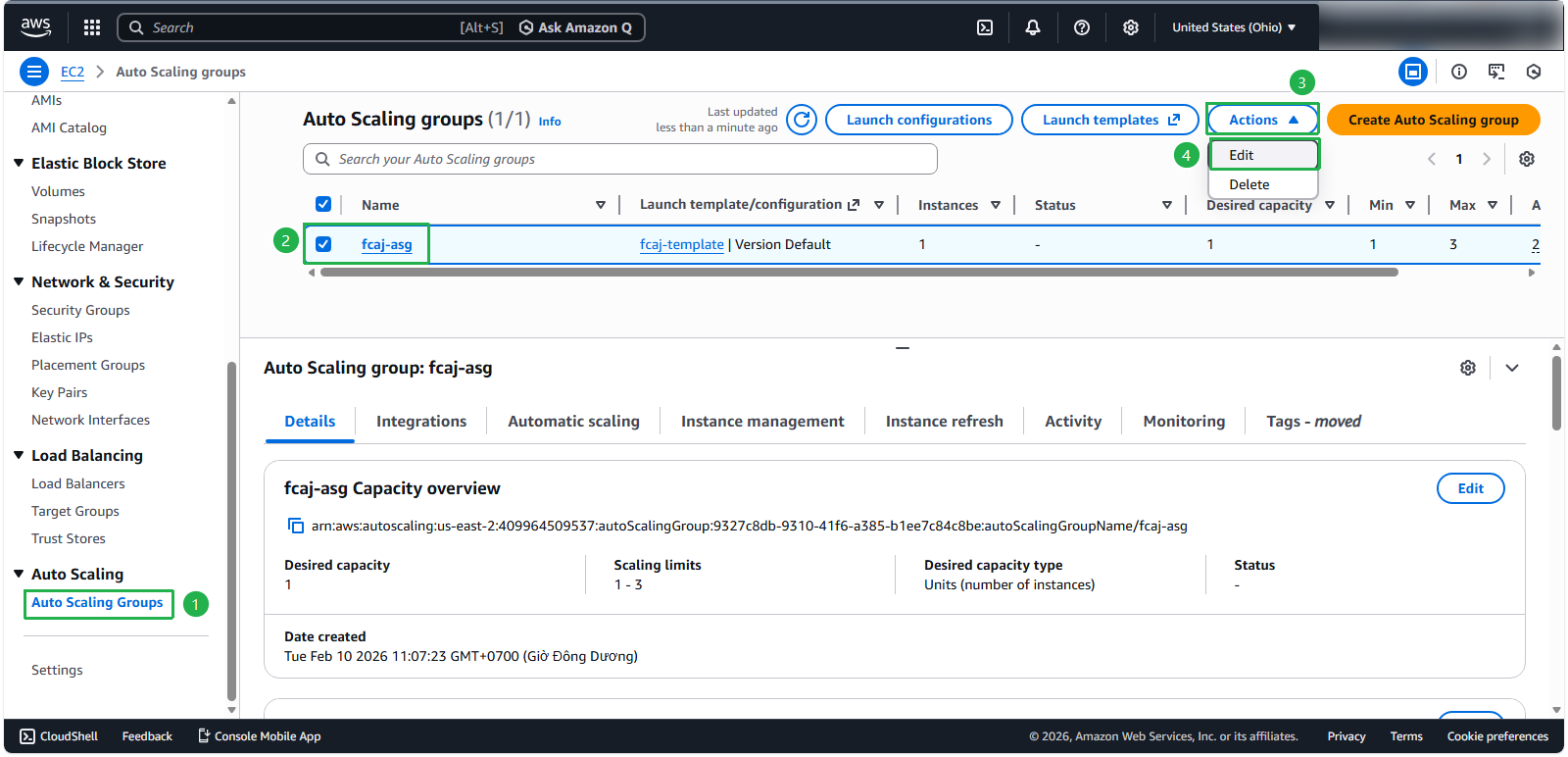Click the Ask Amazon Q button

pyautogui.click(x=575, y=27)
